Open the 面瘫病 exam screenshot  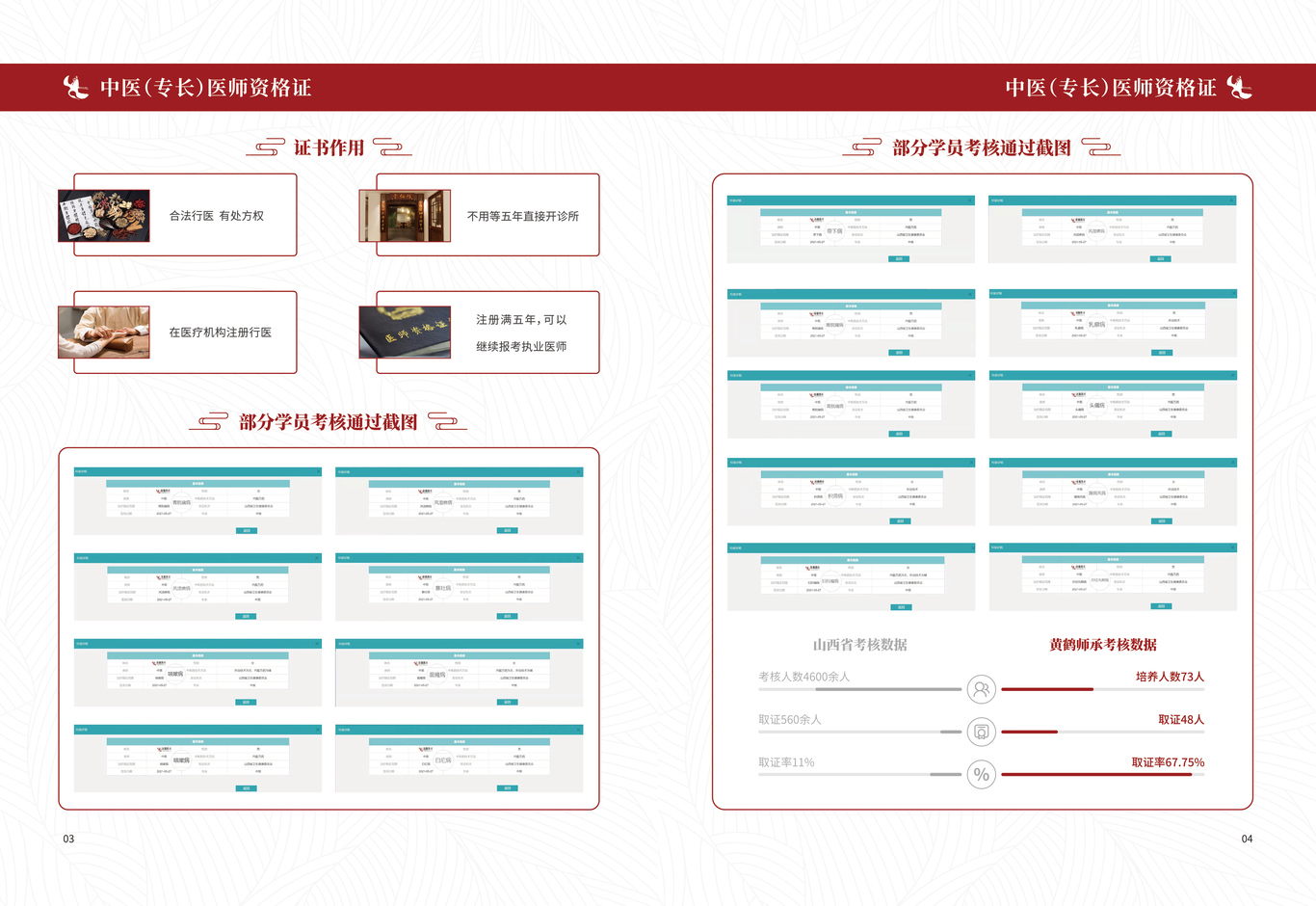click(460, 673)
